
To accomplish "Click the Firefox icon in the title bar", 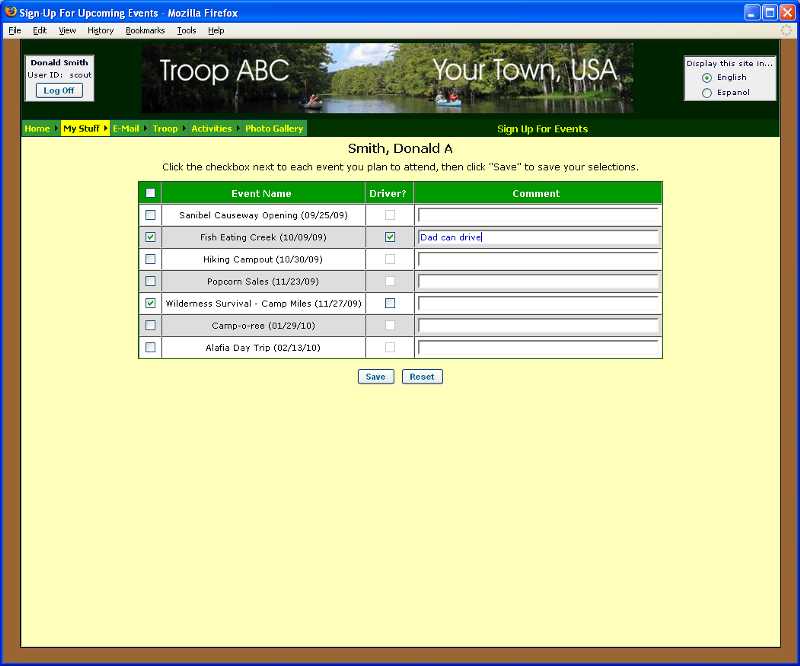I will point(11,11).
